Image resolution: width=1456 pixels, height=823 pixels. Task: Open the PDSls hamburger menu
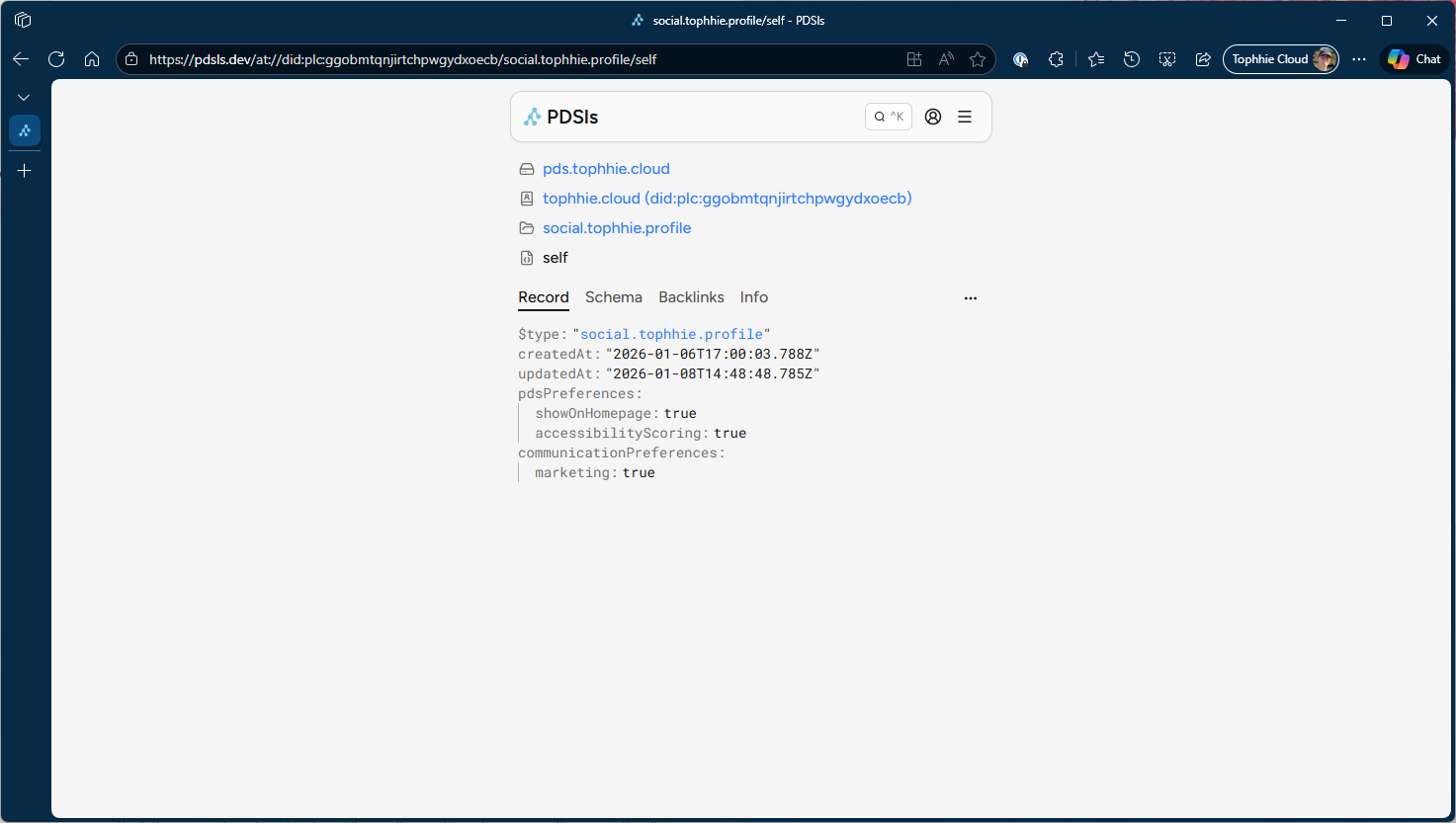click(965, 117)
